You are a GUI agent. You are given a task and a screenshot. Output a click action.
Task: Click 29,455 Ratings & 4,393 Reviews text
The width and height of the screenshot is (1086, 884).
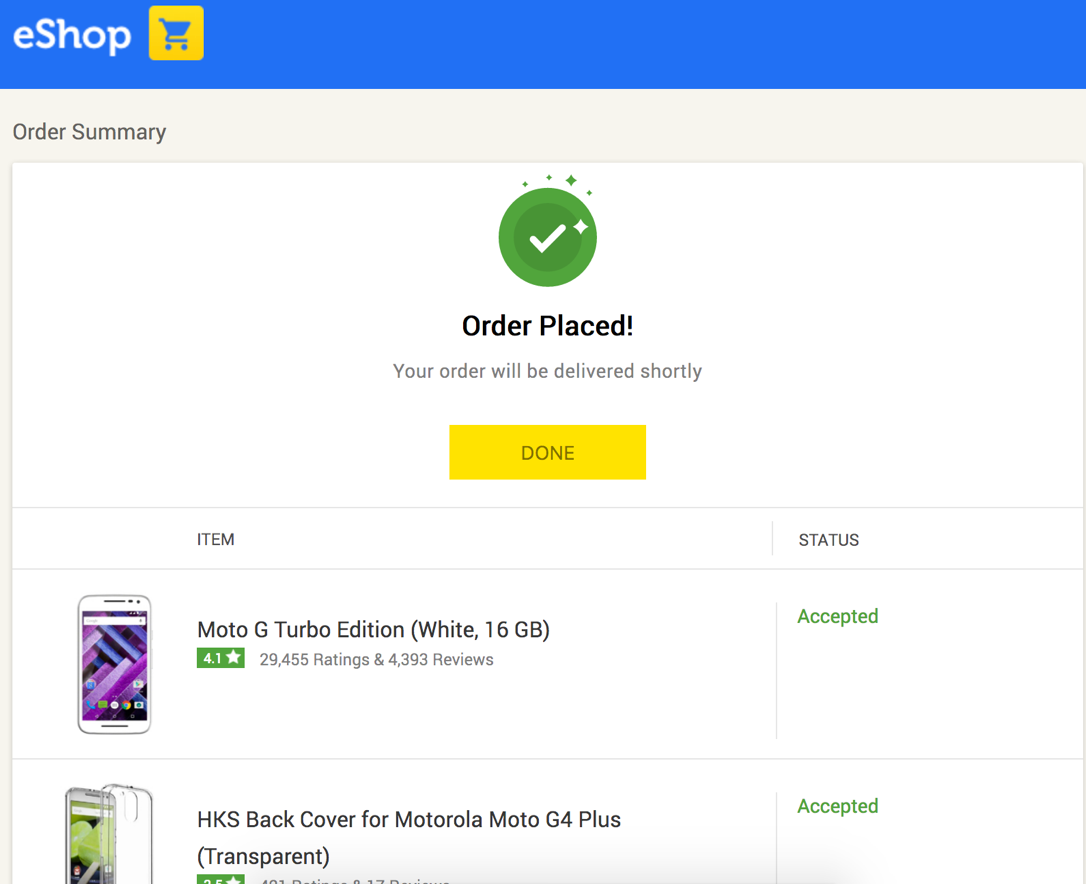click(x=376, y=660)
